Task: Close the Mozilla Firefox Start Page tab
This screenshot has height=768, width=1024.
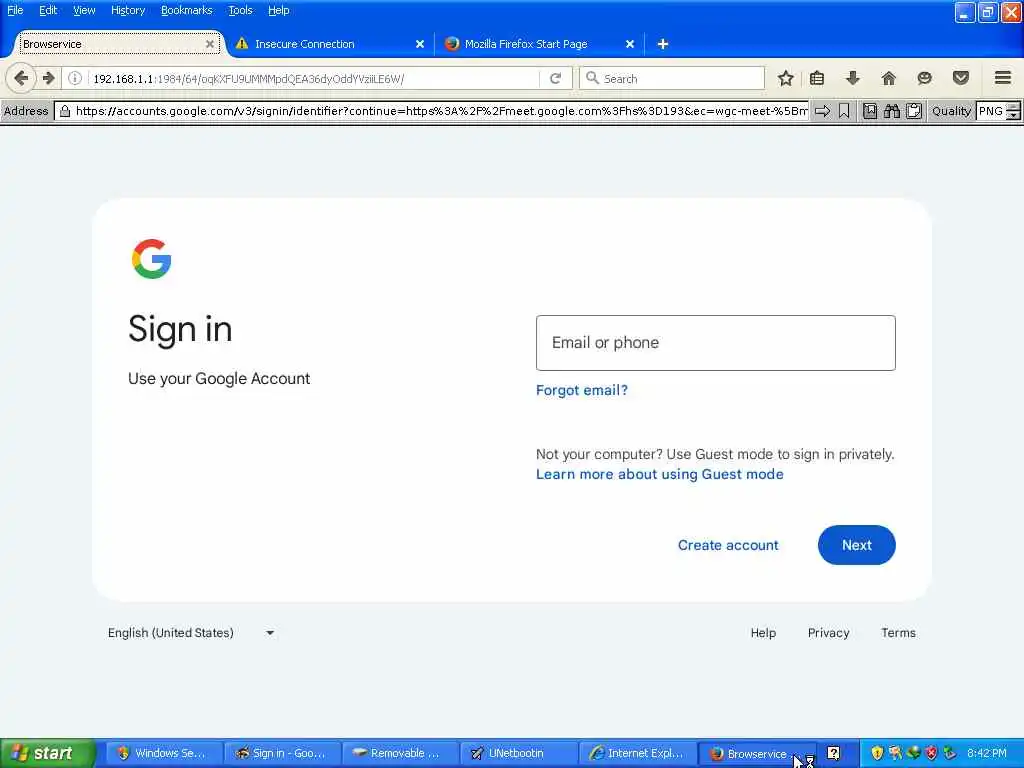Action: tap(630, 44)
